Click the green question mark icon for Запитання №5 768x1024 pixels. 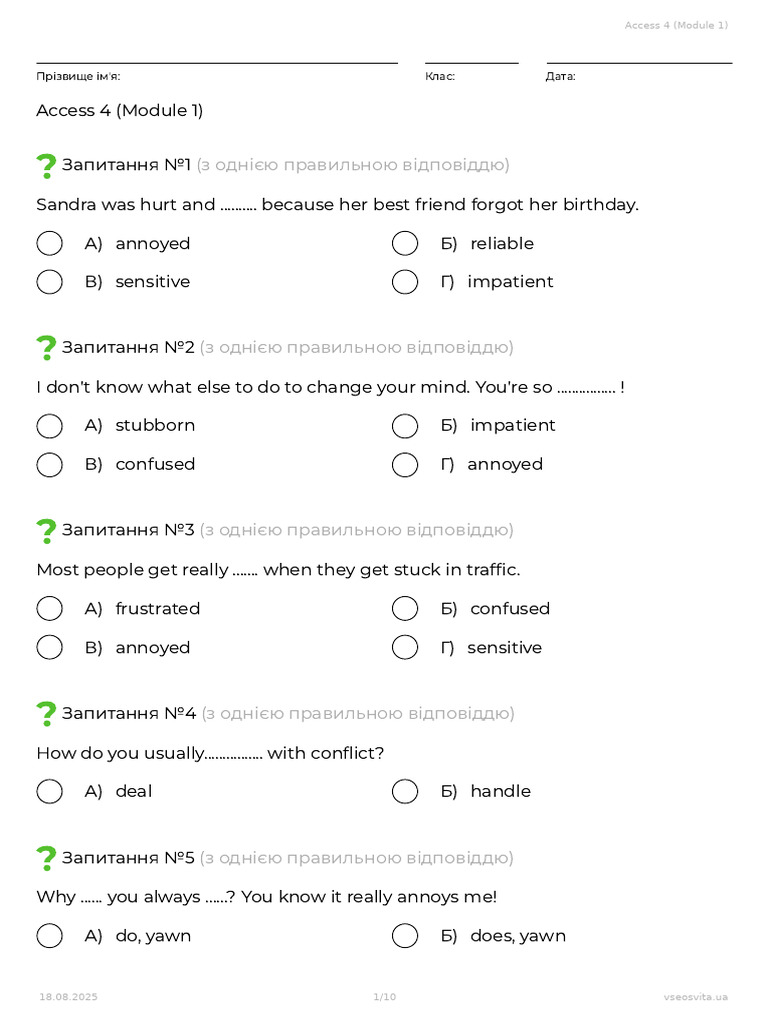click(x=46, y=858)
